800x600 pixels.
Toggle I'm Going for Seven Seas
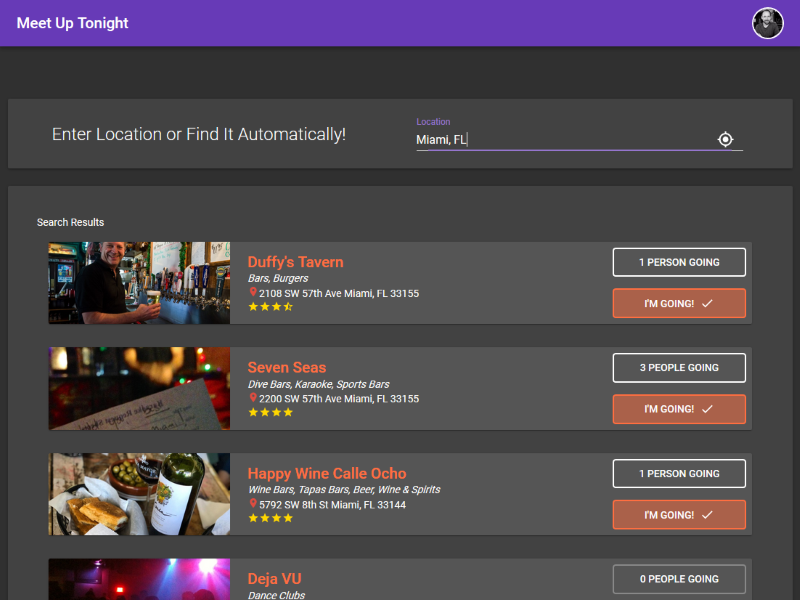tap(679, 409)
